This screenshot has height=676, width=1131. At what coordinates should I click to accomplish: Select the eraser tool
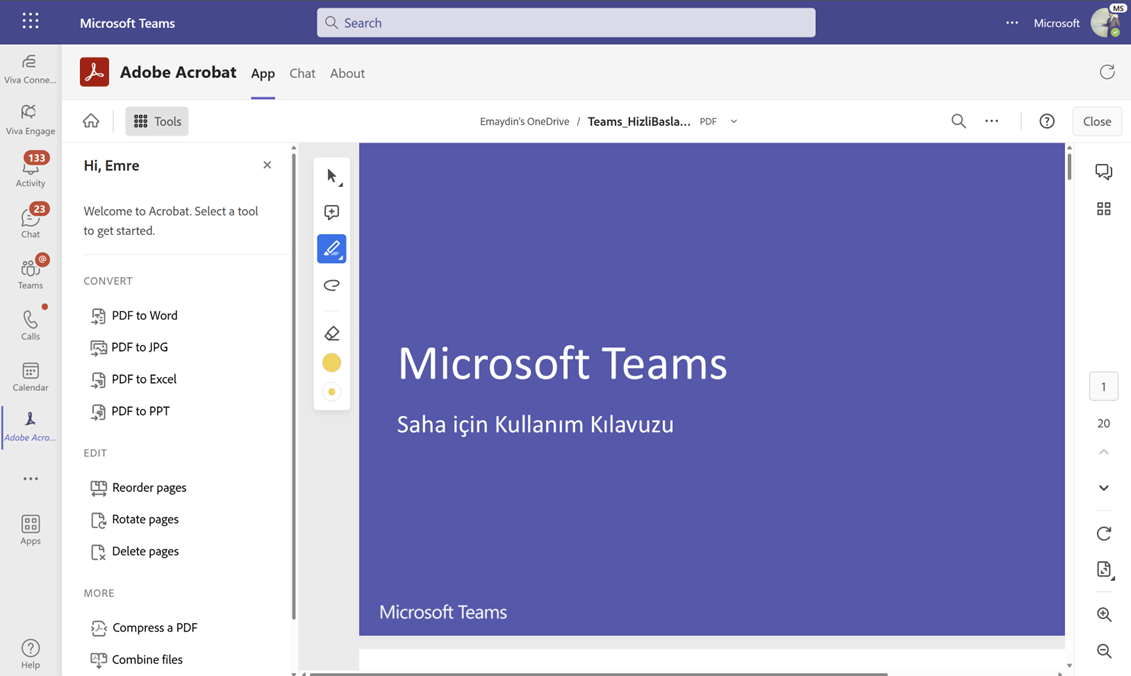coord(332,334)
